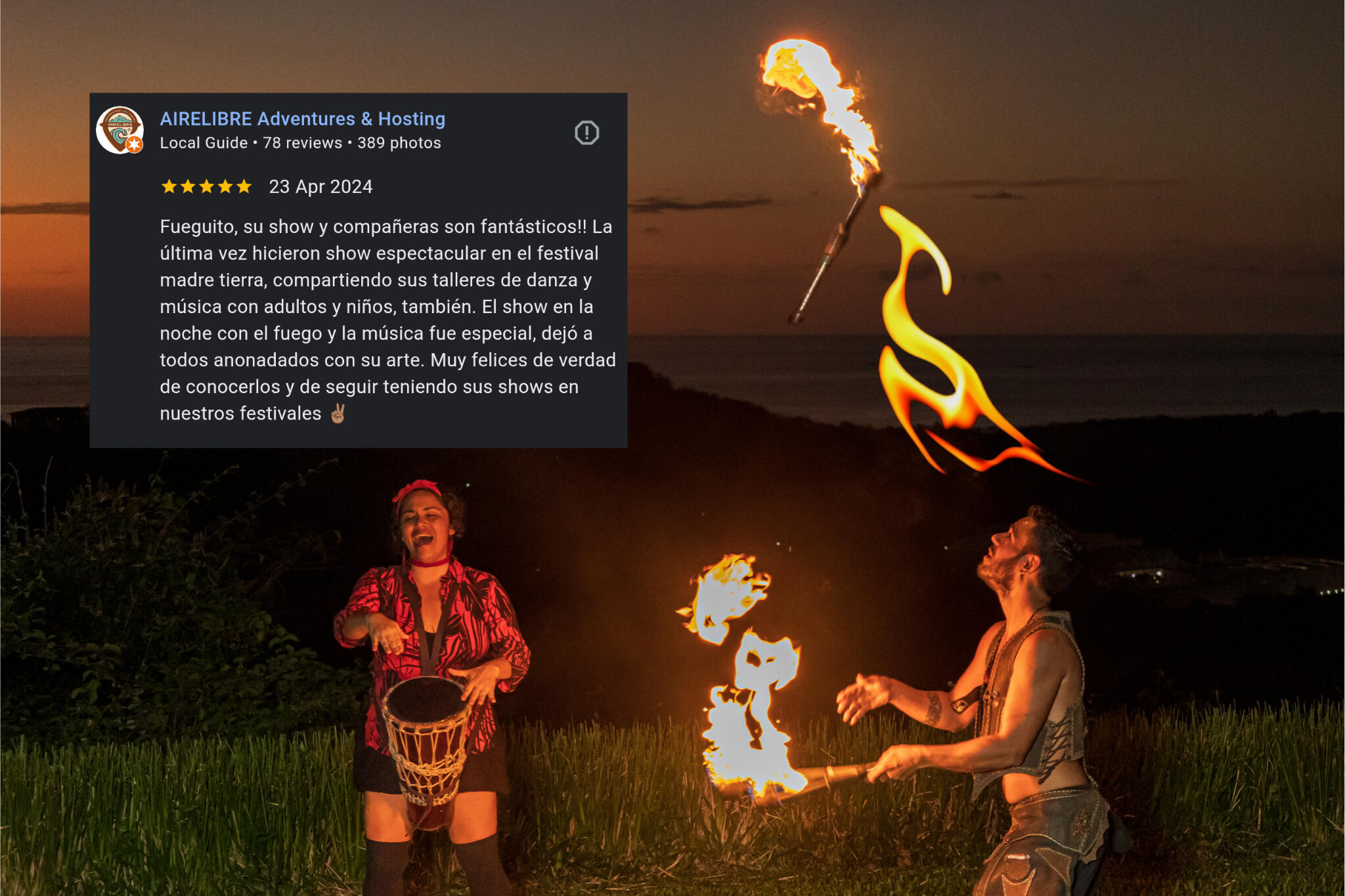The width and height of the screenshot is (1345, 896).
Task: Click the third yellow rating star
Action: pyautogui.click(x=206, y=187)
